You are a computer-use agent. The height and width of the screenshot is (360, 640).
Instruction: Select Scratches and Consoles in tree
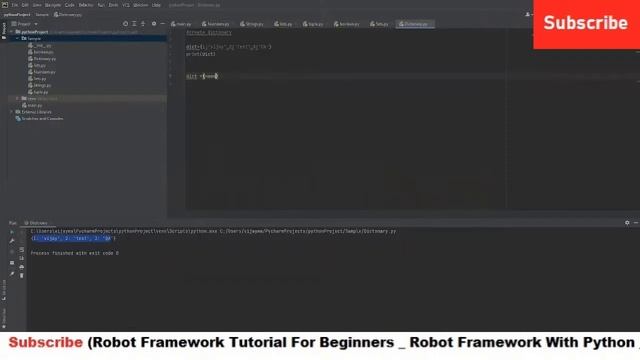tap(39, 119)
